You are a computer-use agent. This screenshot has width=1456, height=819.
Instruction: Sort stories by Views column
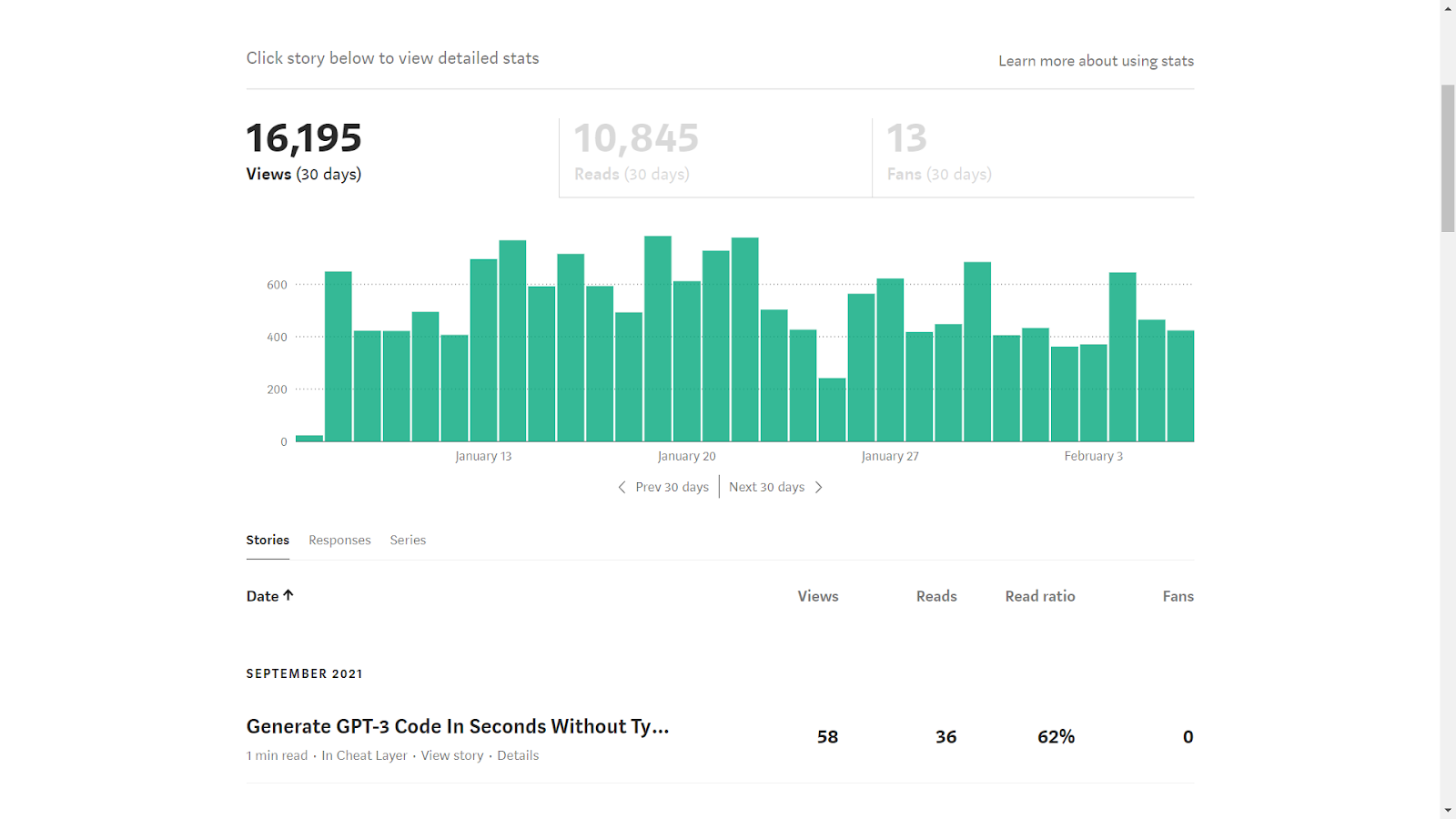tap(818, 596)
